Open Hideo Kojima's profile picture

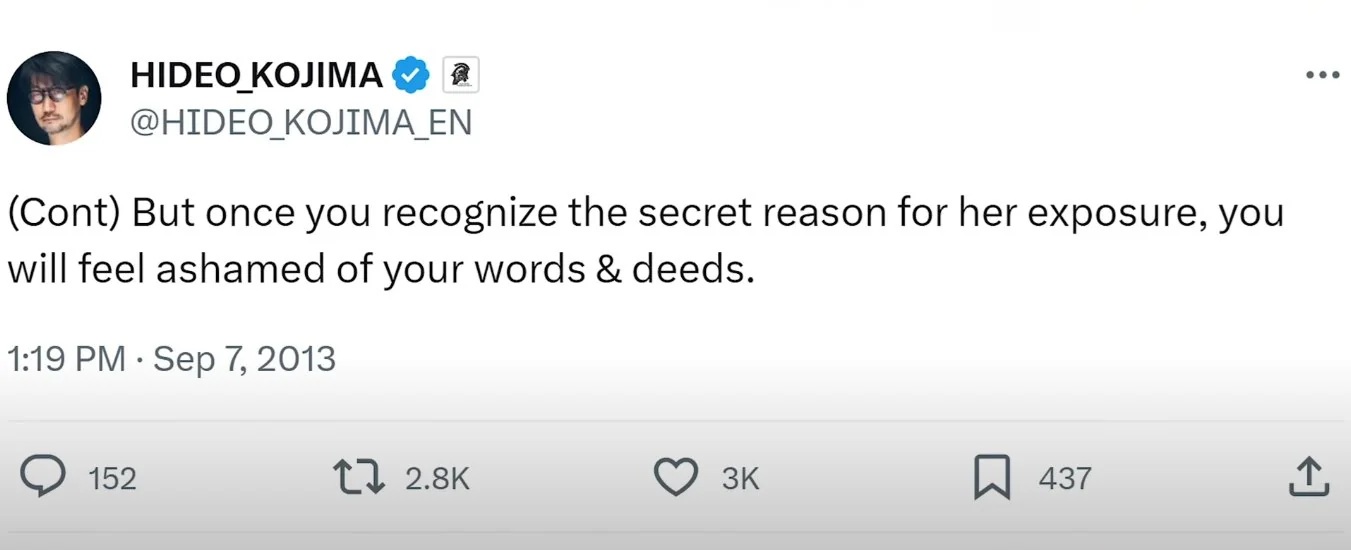tap(54, 98)
